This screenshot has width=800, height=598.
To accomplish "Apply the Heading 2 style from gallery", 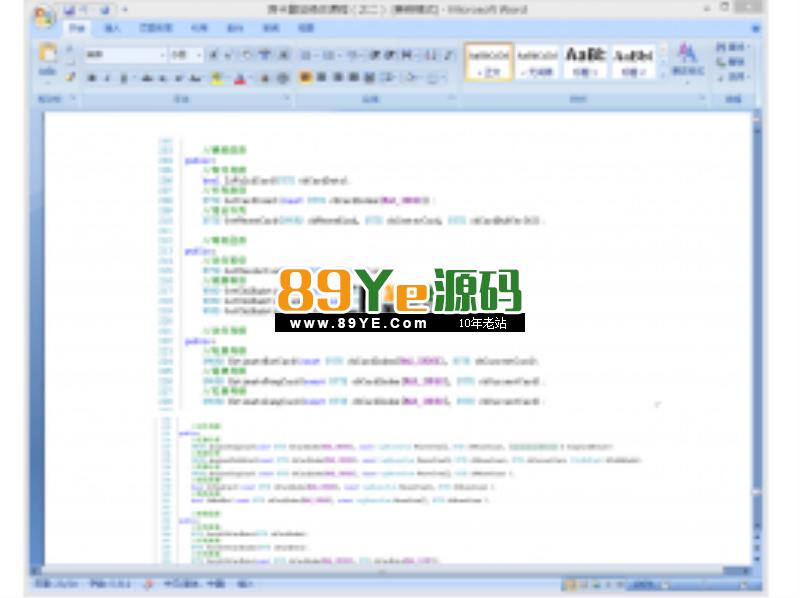I will [x=633, y=62].
